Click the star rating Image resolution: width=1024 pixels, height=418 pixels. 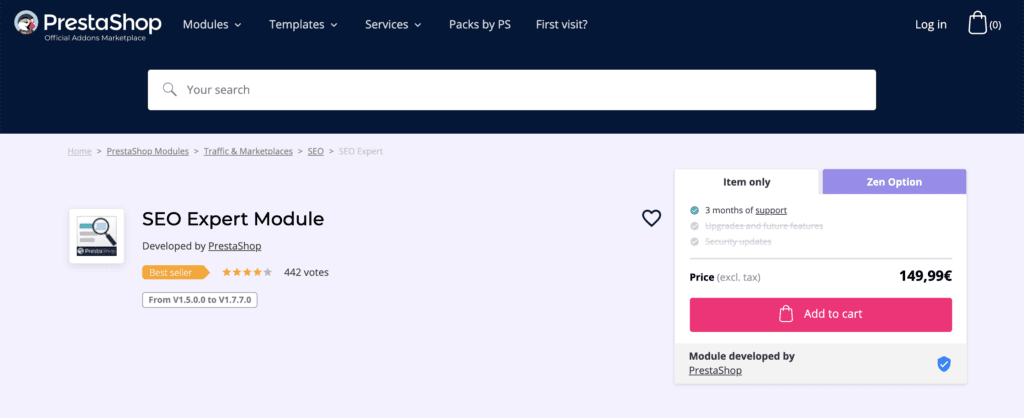click(247, 272)
